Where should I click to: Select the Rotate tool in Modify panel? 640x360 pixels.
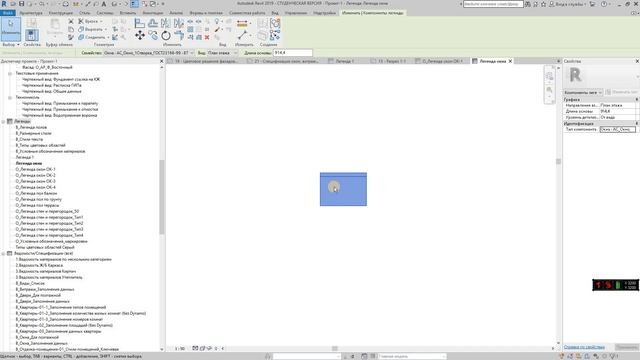(x=166, y=36)
